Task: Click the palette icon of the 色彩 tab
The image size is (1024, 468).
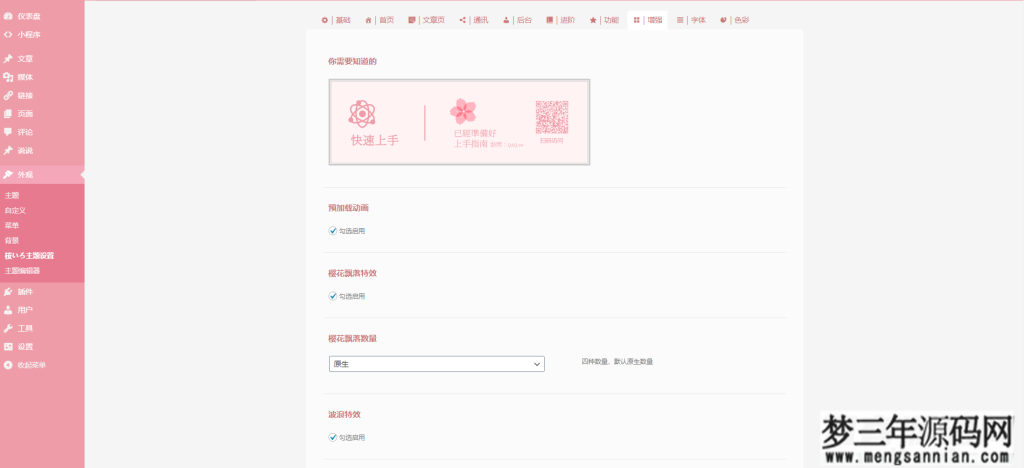Action: coord(724,20)
